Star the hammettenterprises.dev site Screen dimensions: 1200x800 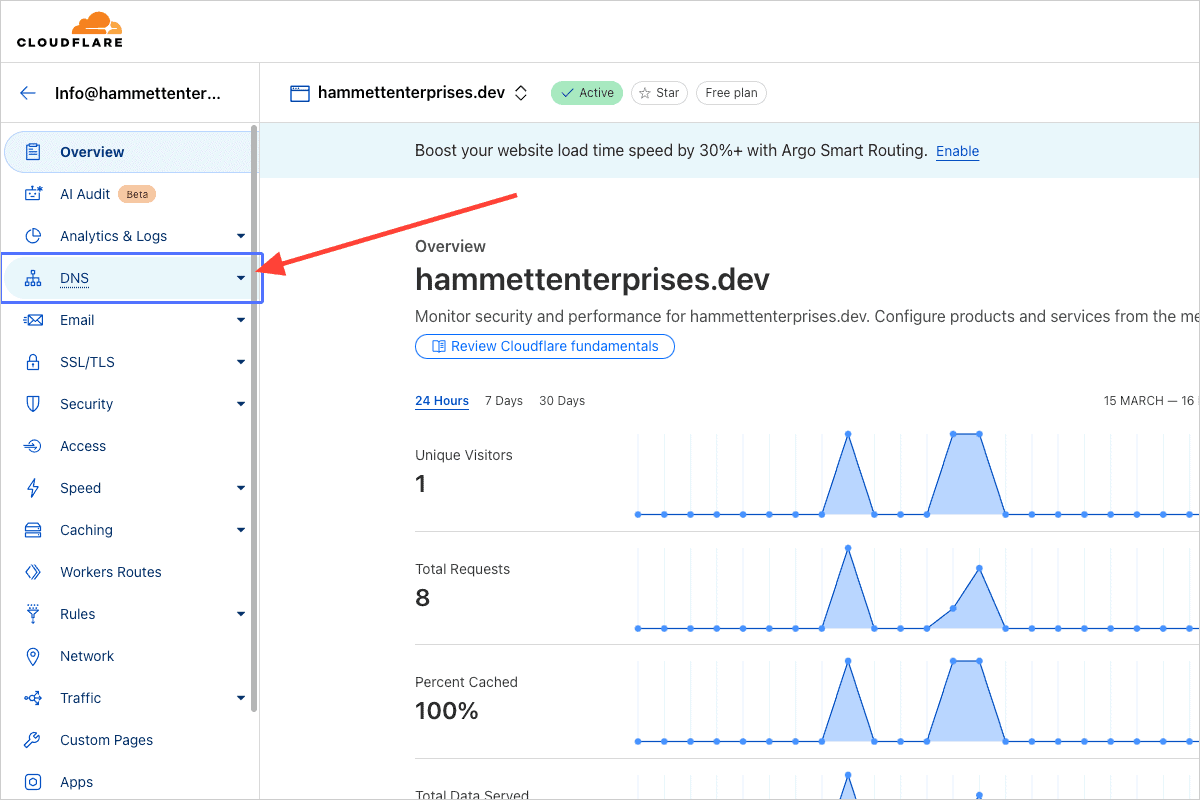(659, 93)
